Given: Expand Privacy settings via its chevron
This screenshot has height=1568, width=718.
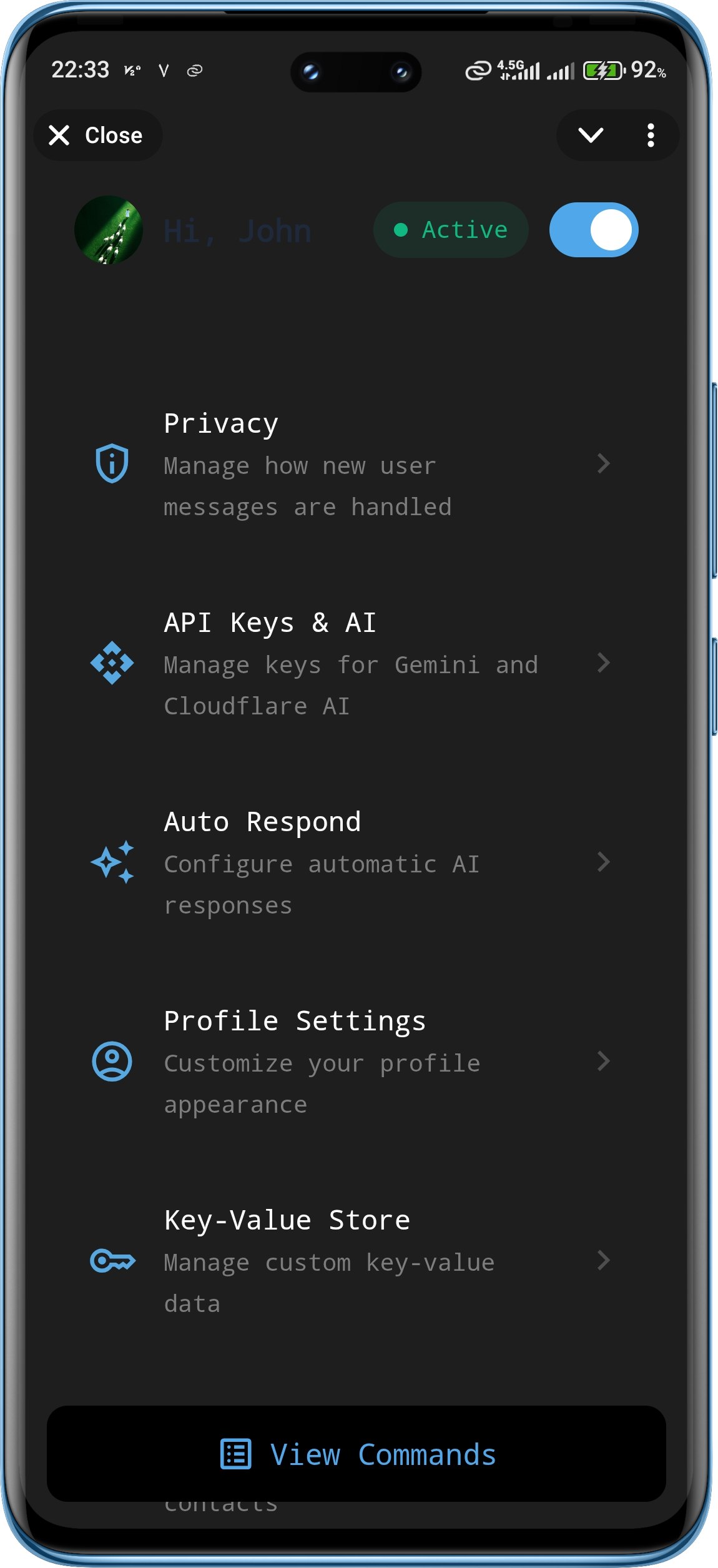Looking at the screenshot, I should [603, 463].
